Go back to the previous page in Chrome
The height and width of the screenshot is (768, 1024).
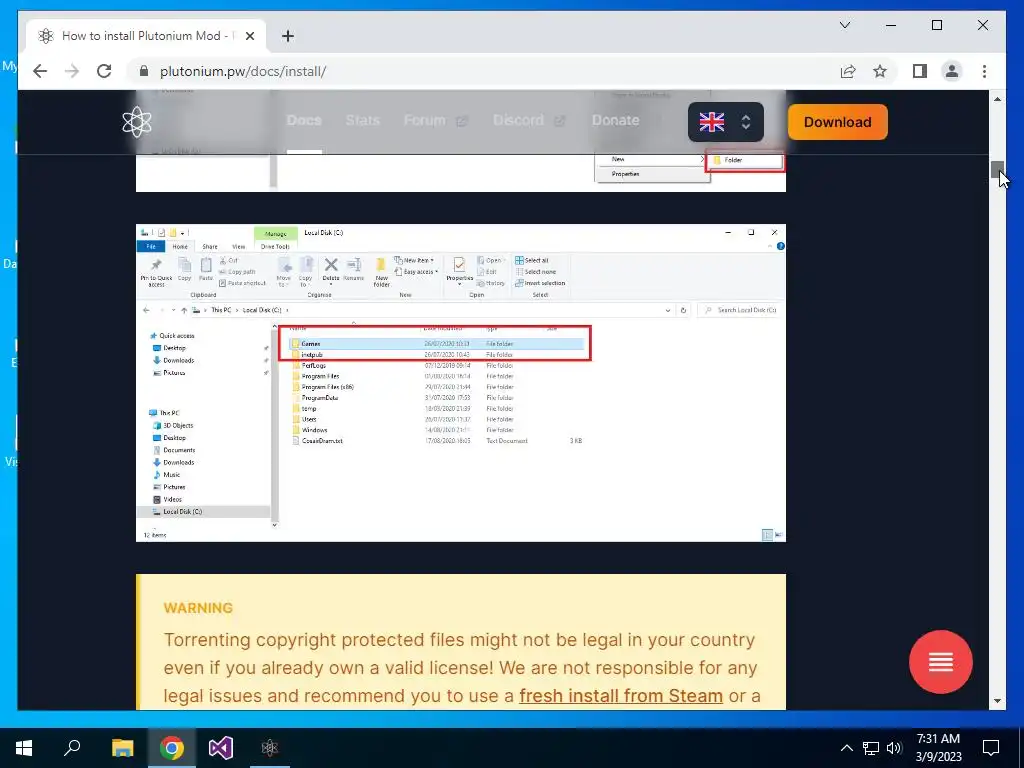40,71
